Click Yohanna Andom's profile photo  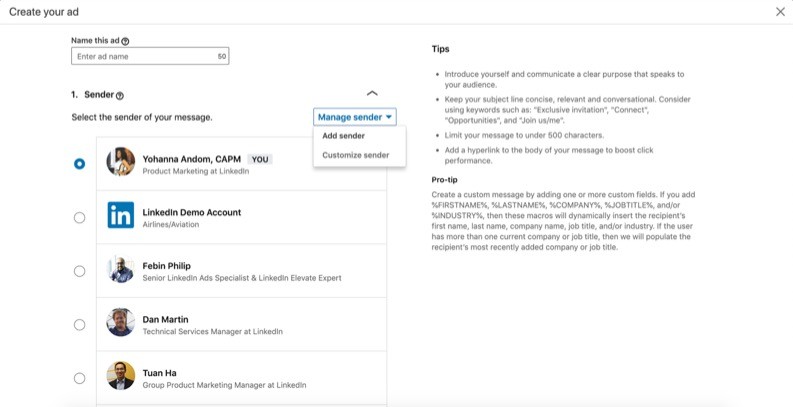pyautogui.click(x=121, y=162)
